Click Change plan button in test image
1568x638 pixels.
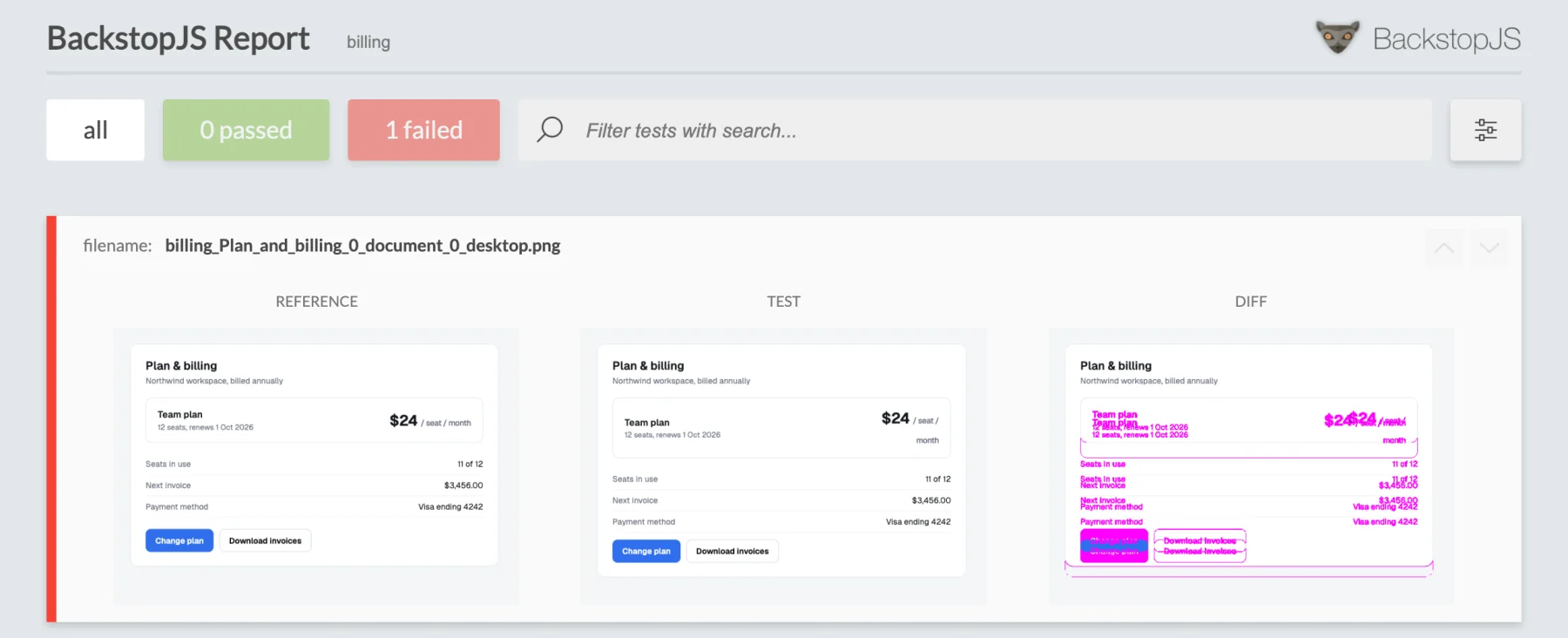click(x=646, y=551)
